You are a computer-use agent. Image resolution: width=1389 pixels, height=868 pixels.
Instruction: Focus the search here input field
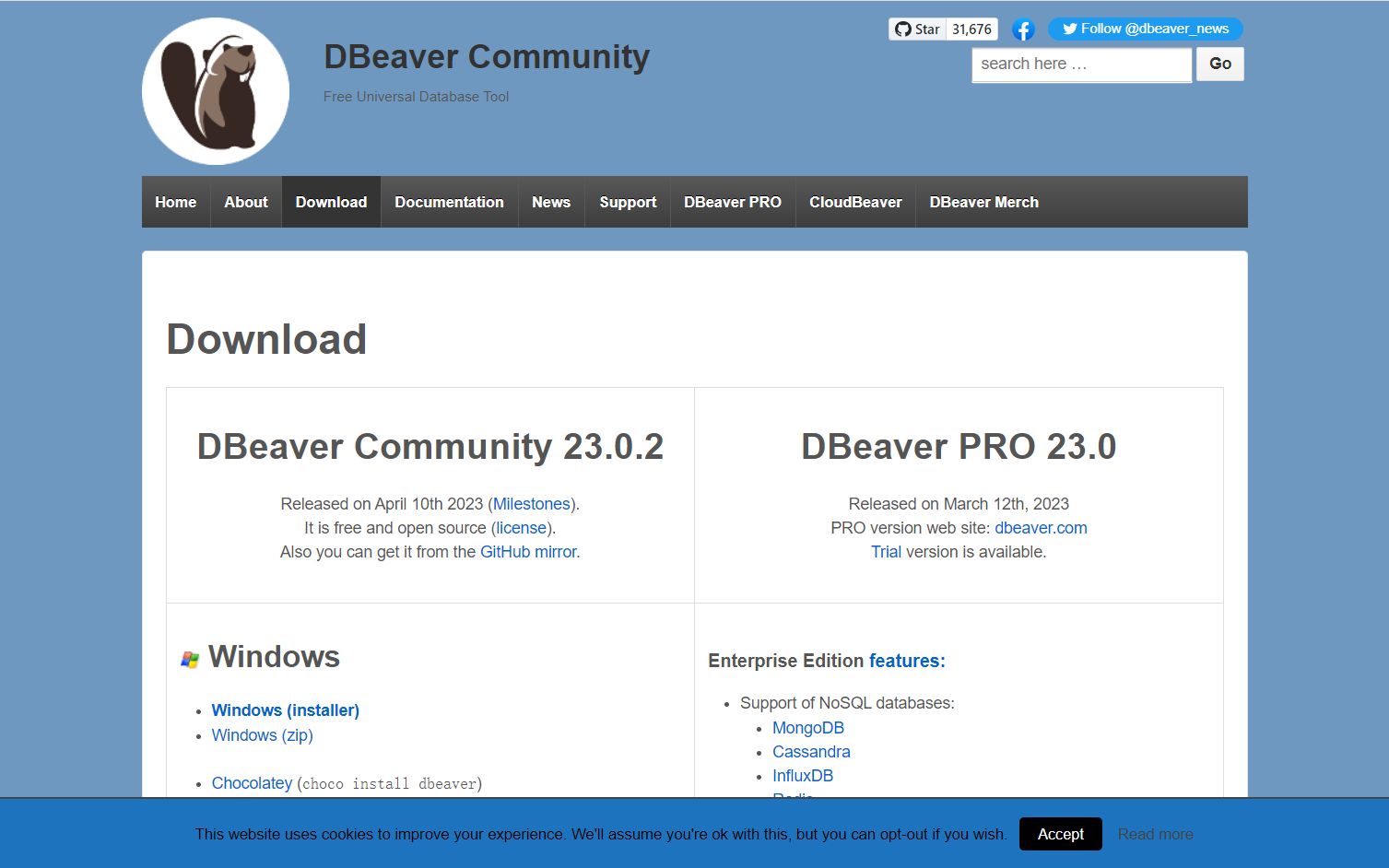pos(1081,65)
